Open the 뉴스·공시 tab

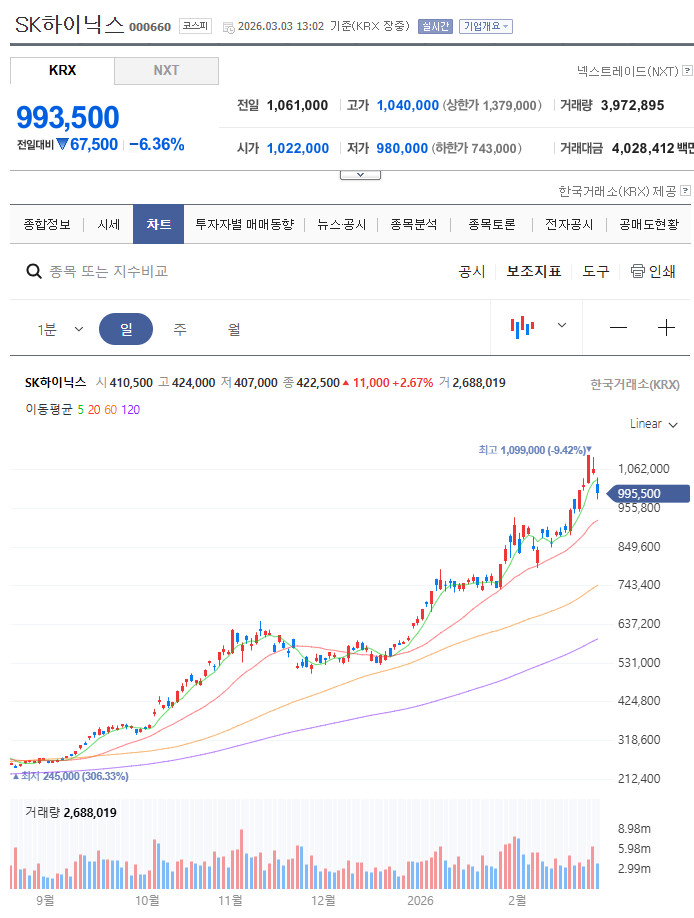click(x=341, y=224)
